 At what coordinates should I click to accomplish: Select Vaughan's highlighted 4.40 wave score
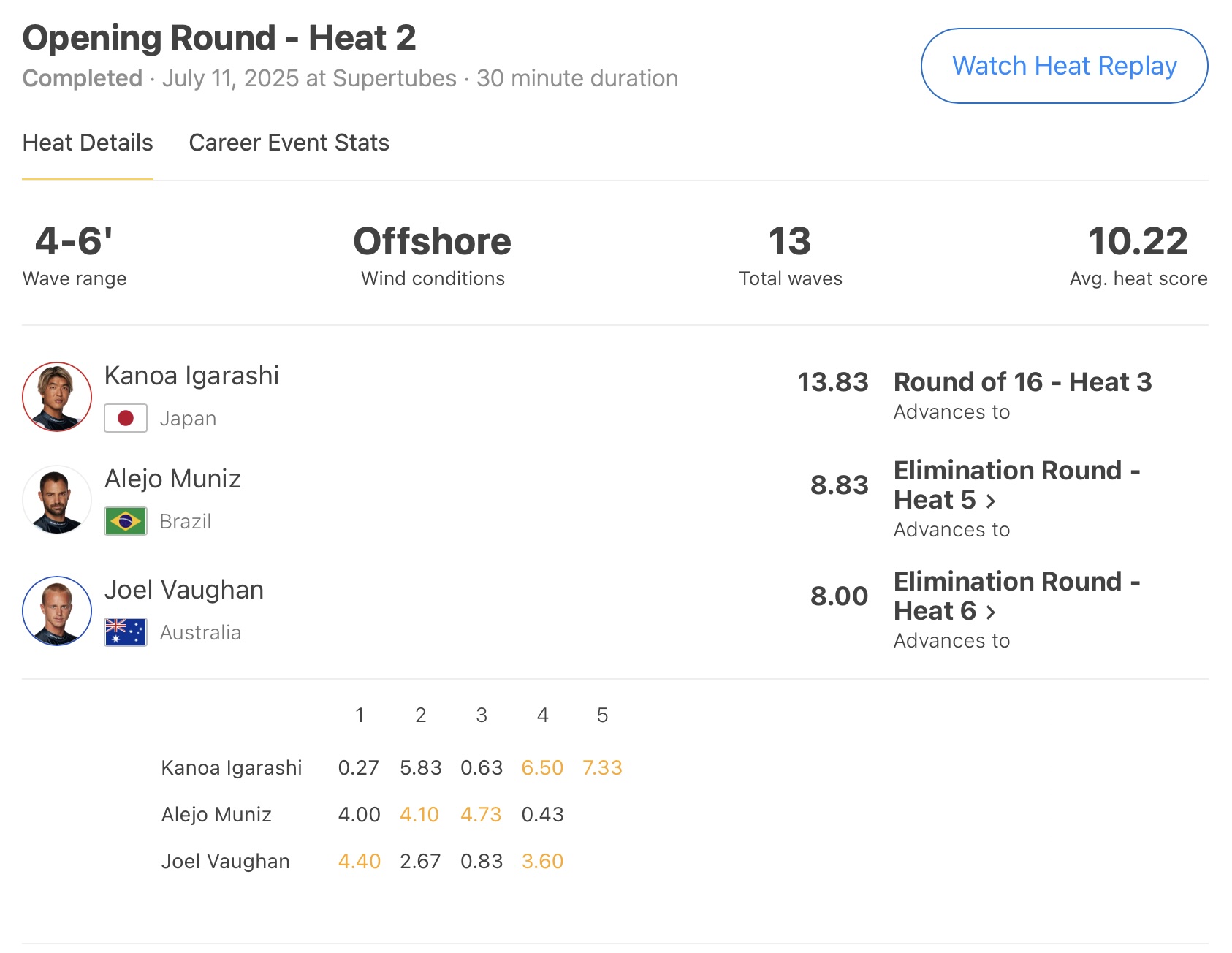pyautogui.click(x=359, y=861)
